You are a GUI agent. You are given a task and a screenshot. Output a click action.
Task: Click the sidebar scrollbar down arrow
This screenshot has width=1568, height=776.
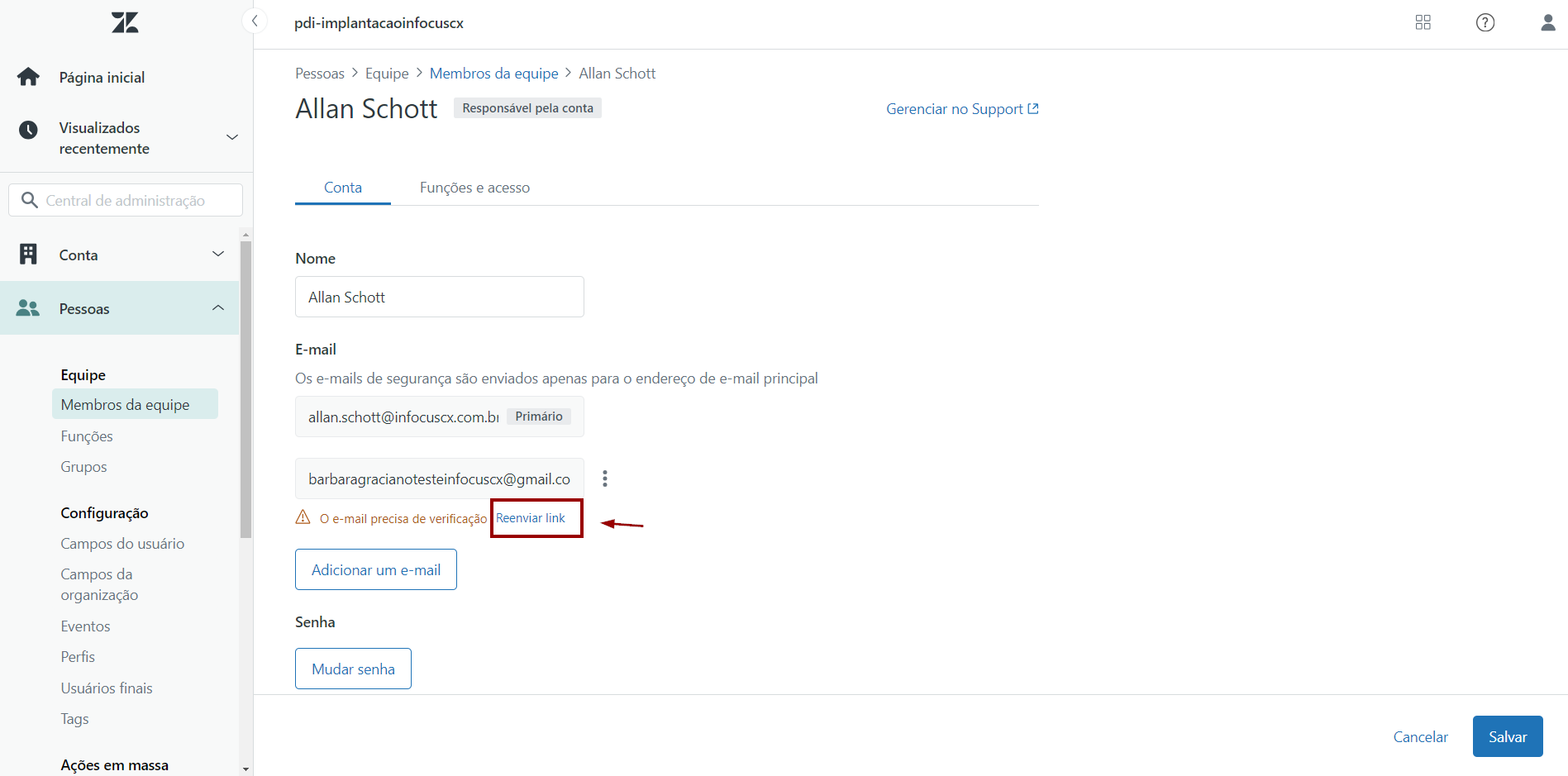pyautogui.click(x=245, y=769)
